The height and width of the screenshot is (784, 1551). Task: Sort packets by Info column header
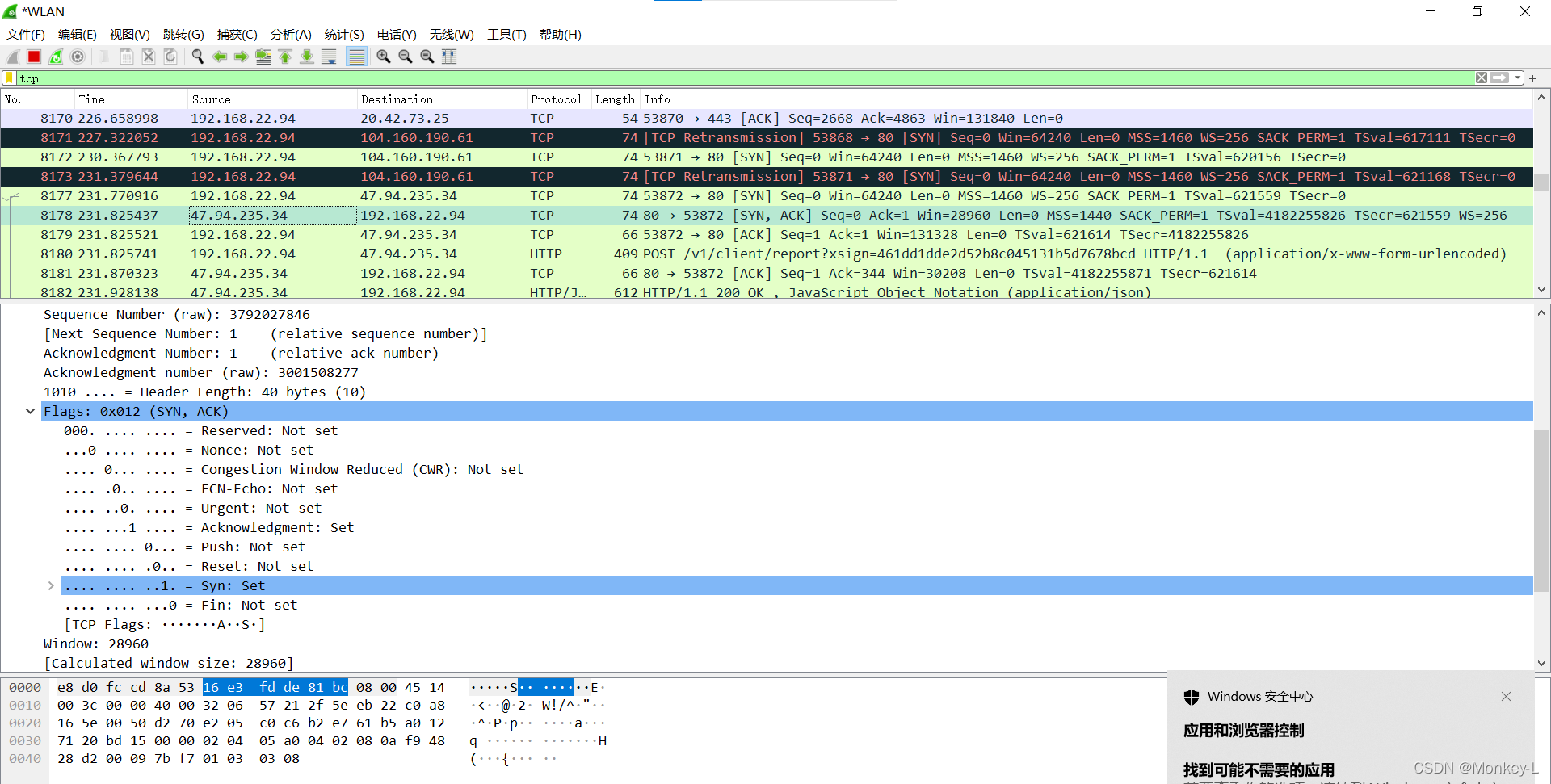tap(1087, 99)
